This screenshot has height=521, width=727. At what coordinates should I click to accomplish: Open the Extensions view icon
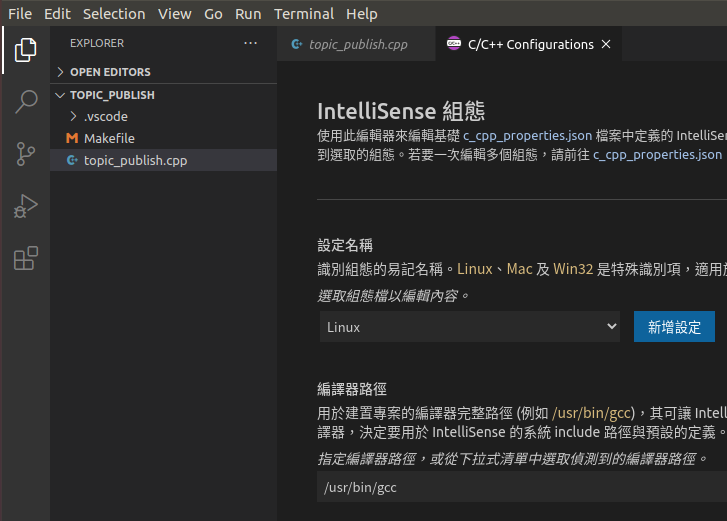tap(26, 258)
